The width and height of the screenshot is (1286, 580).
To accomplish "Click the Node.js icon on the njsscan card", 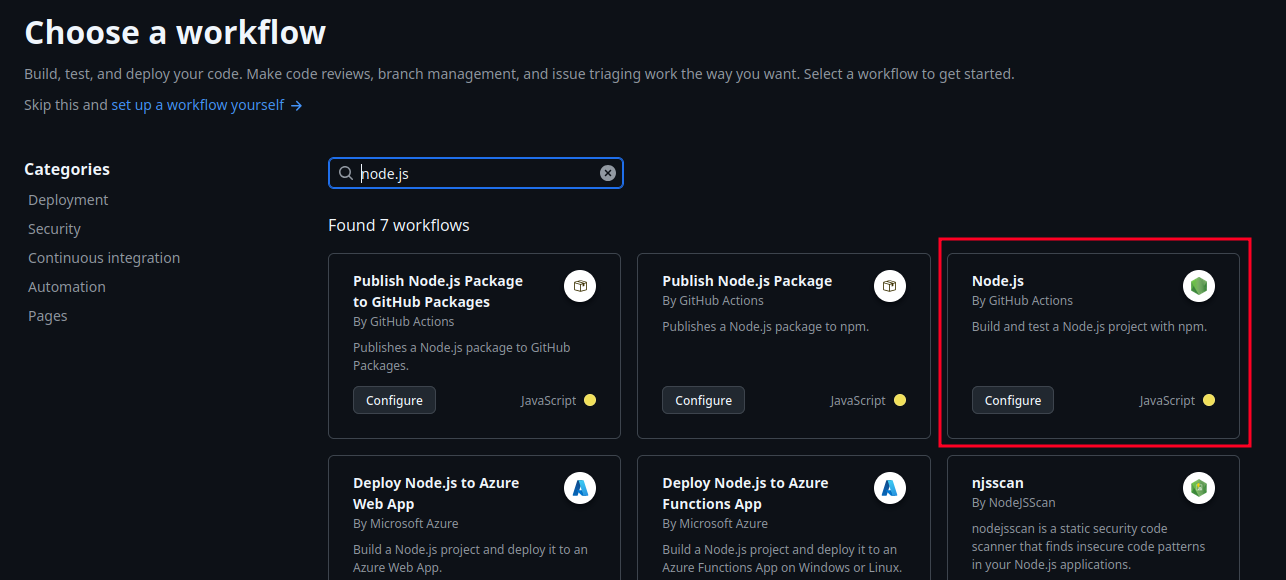I will (x=1199, y=487).
